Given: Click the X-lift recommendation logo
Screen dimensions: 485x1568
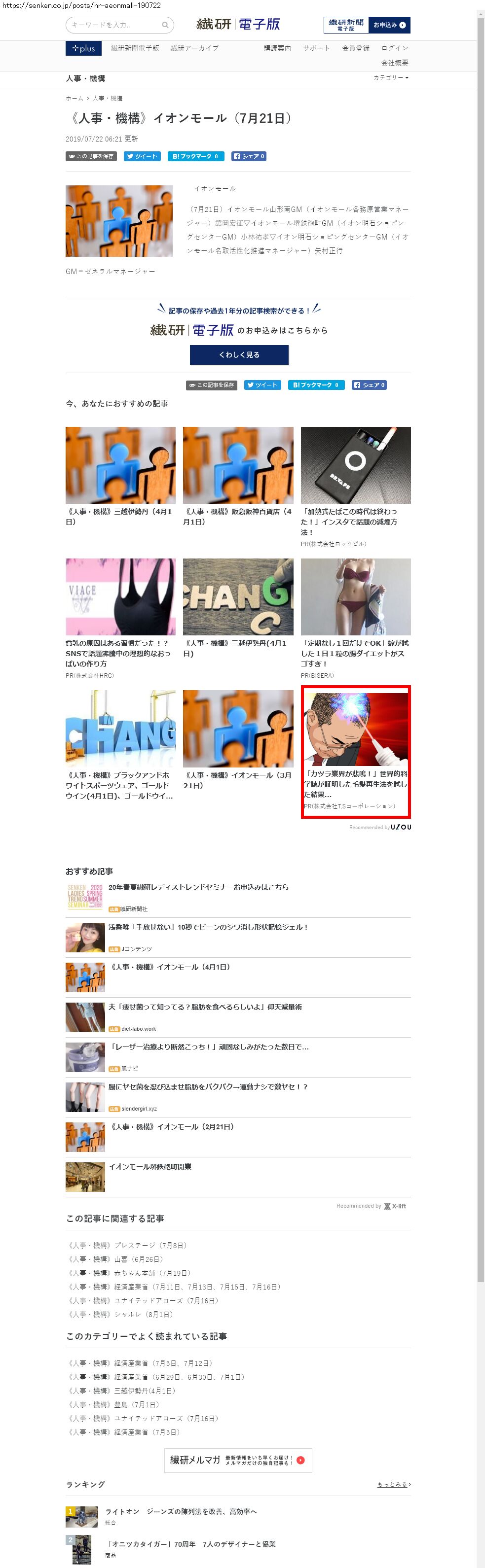Looking at the screenshot, I should [395, 1206].
